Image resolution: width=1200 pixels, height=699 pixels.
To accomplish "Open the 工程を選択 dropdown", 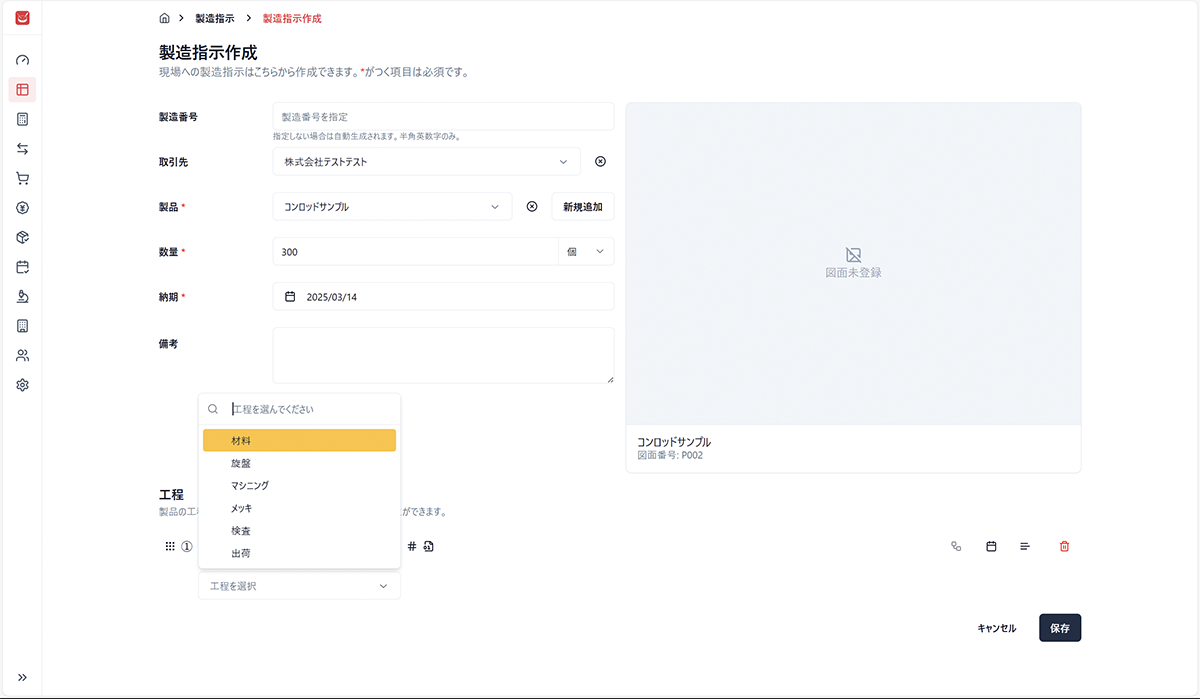I will (x=299, y=586).
